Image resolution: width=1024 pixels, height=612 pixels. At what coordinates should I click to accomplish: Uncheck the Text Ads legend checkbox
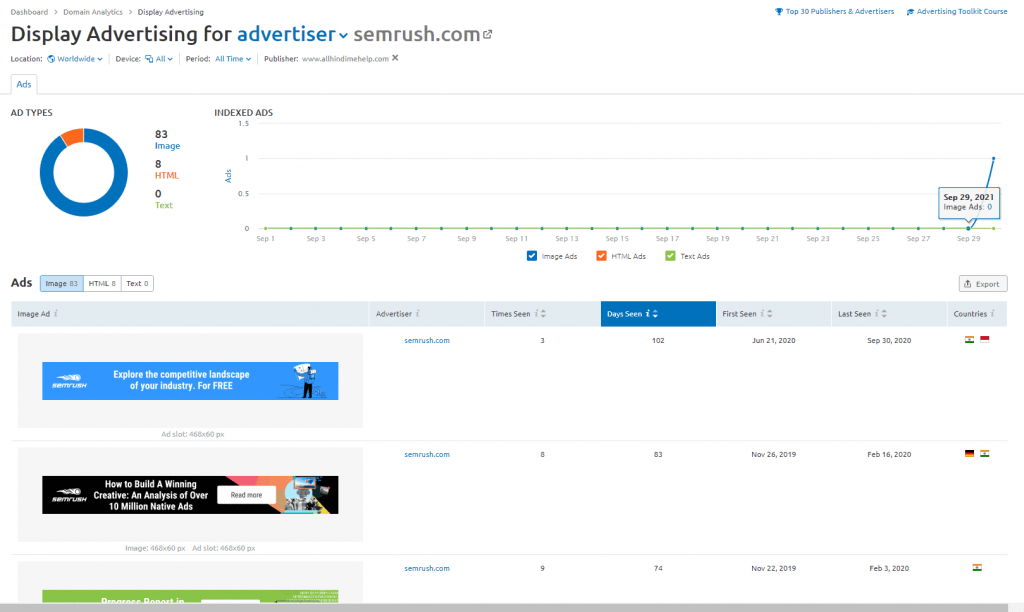(670, 256)
